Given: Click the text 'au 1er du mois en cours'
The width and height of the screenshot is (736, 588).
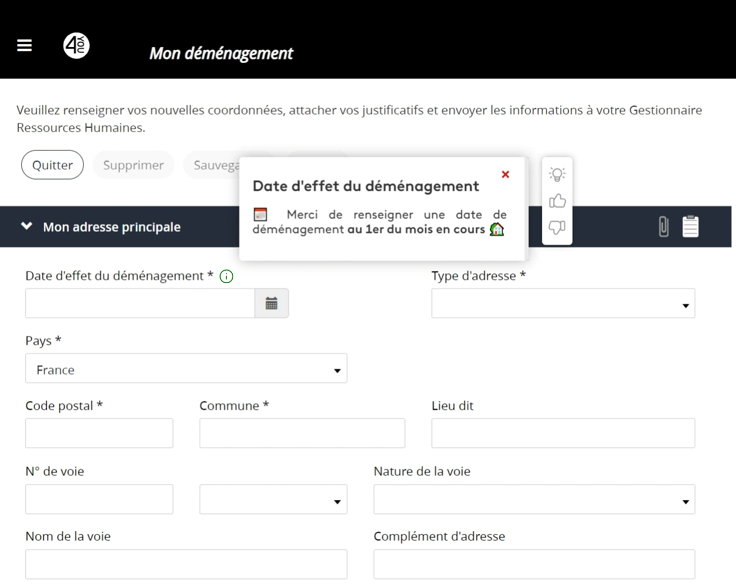Looking at the screenshot, I should pos(416,229).
